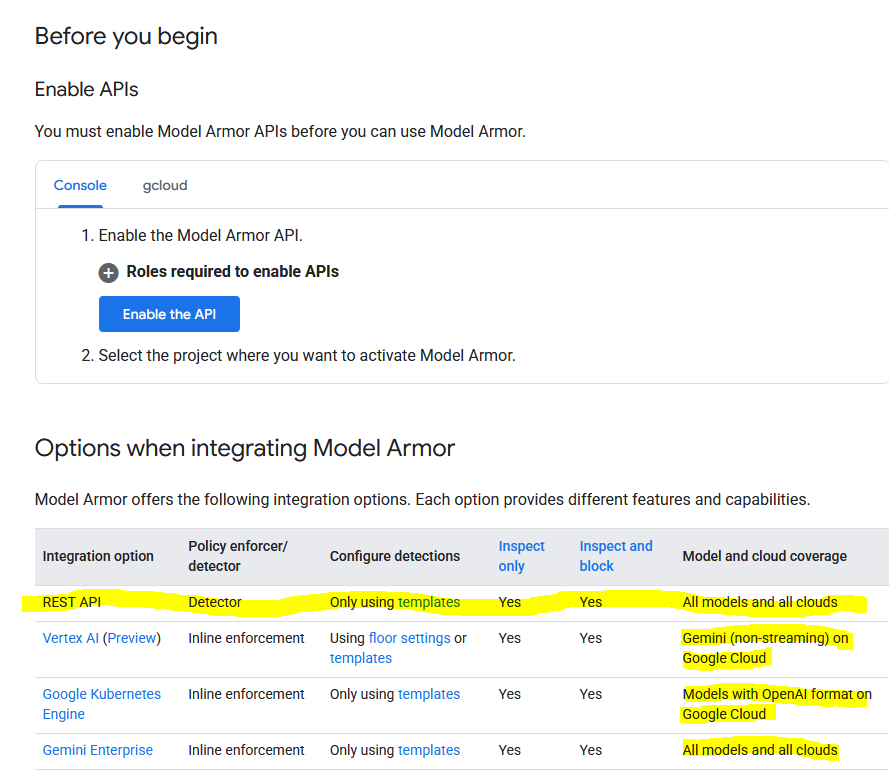Click Inspect only 'Yes' in REST API row

click(x=509, y=602)
